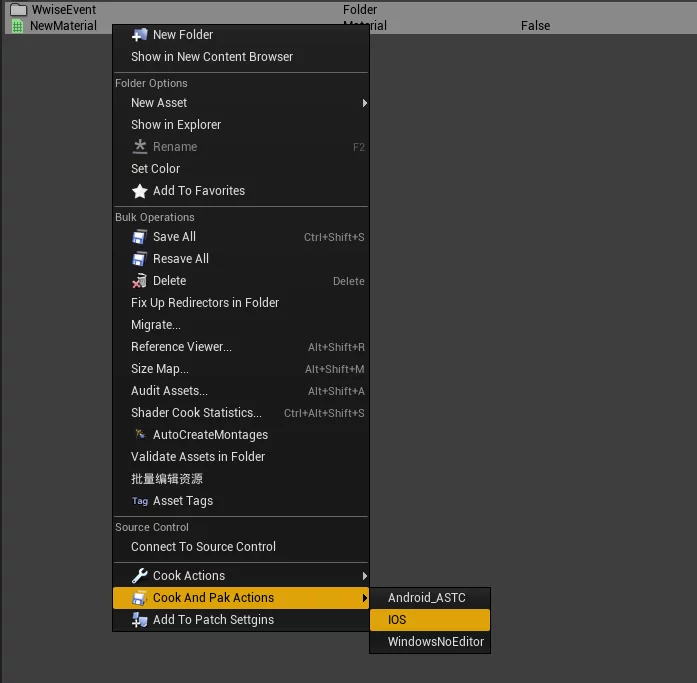This screenshot has width=697, height=683.
Task: Click the Add To Favorites star icon
Action: click(x=140, y=191)
